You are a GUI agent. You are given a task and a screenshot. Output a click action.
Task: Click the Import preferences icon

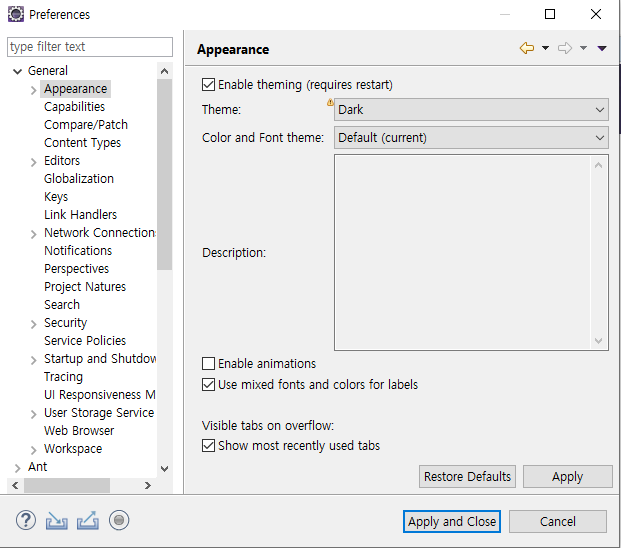tap(57, 521)
